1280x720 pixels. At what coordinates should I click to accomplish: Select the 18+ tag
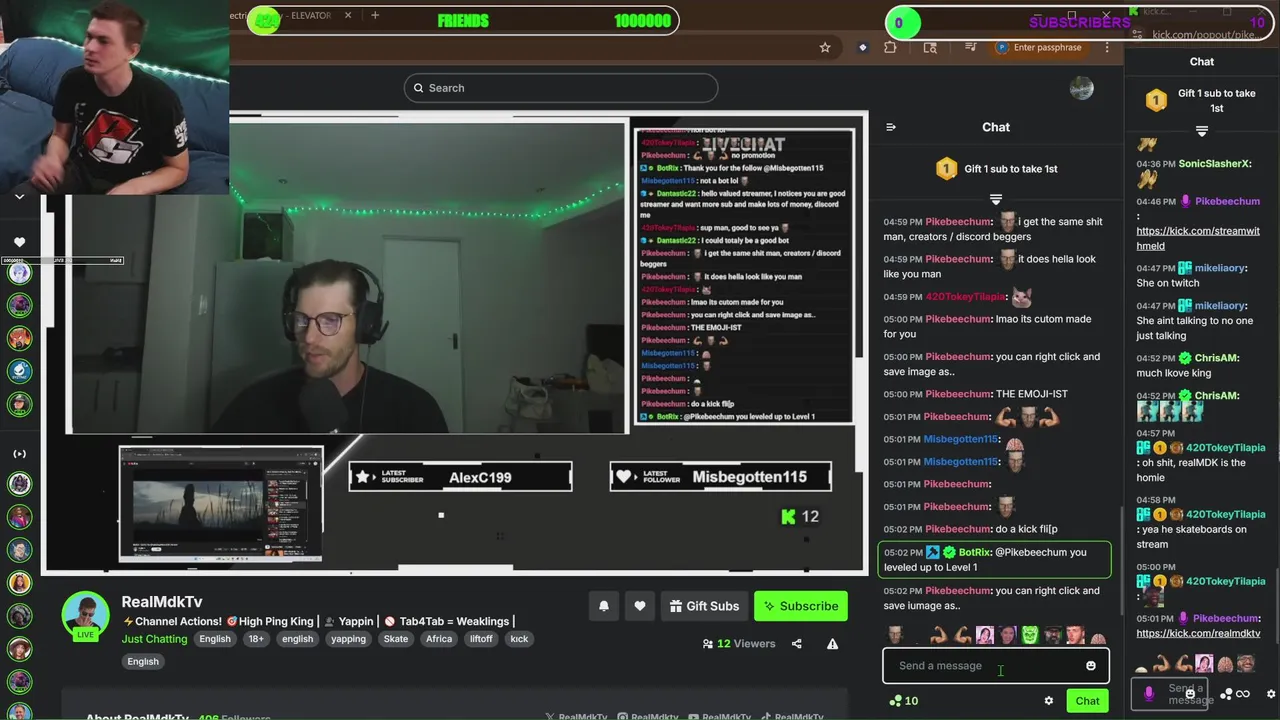pos(256,639)
